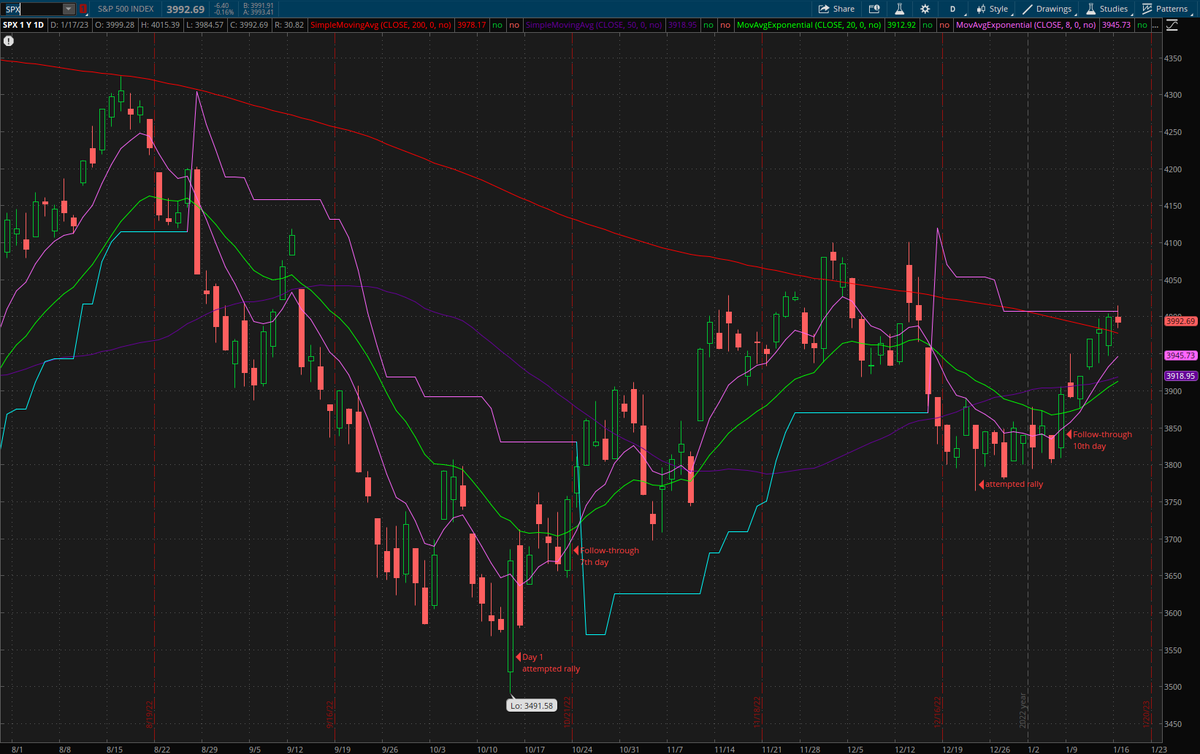1200x754 pixels.
Task: Click the purple 3918.95 price axis tag
Action: pos(1180,375)
